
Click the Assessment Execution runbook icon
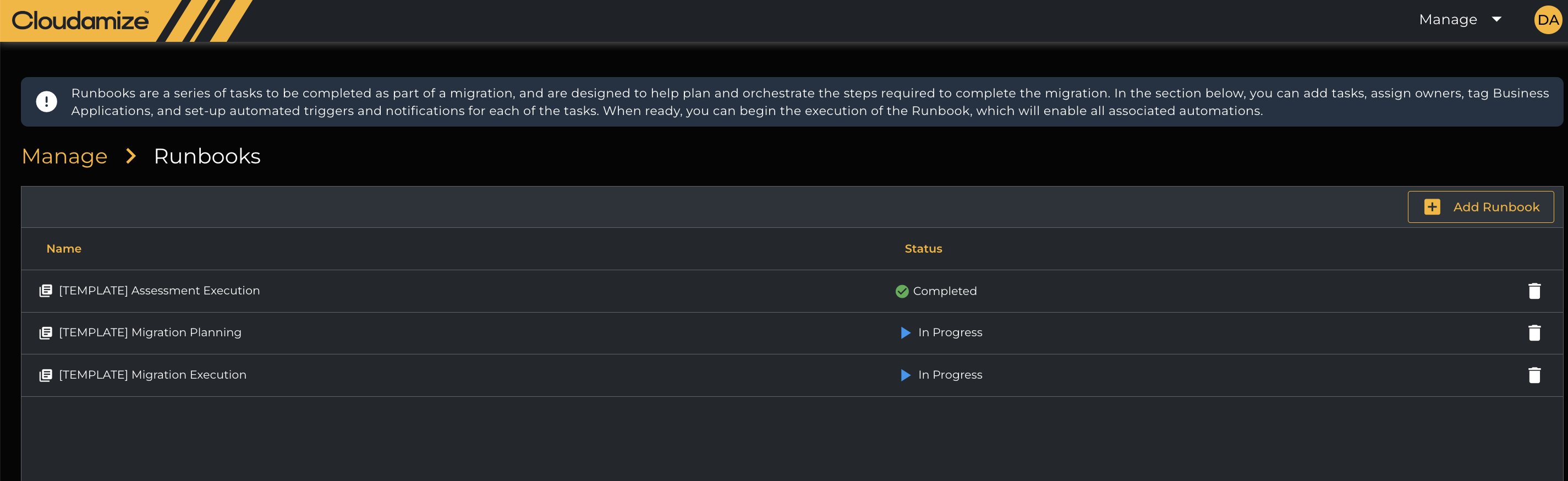[46, 291]
